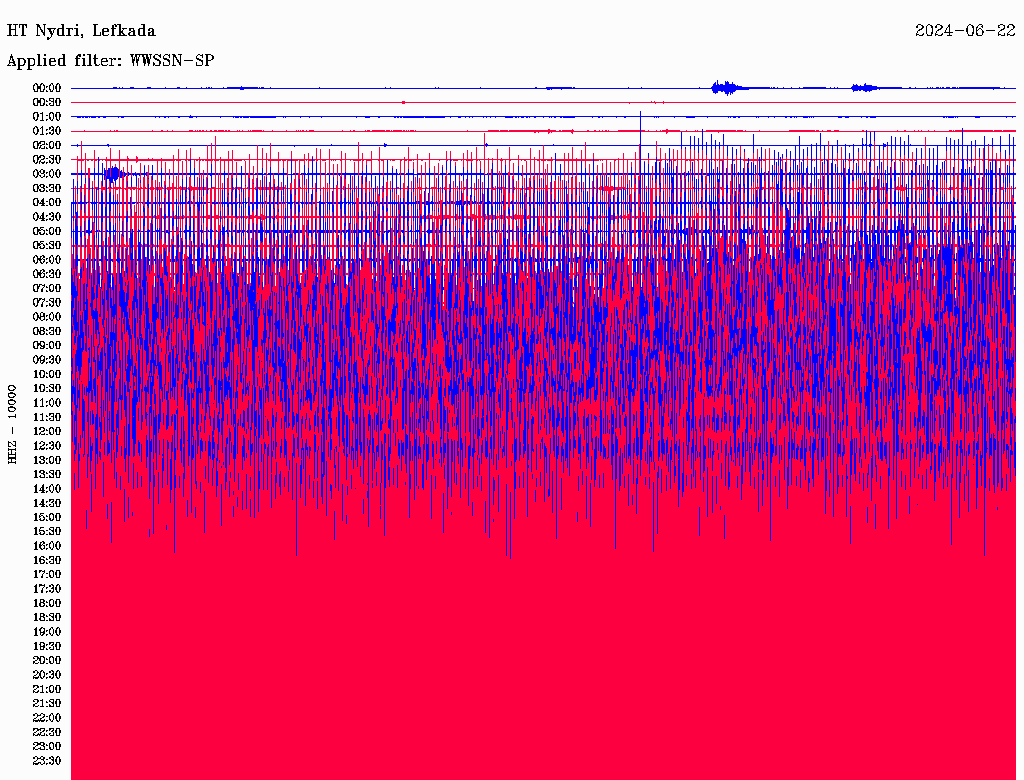
Task: Click the 16:30 time label
Action: click(47, 560)
